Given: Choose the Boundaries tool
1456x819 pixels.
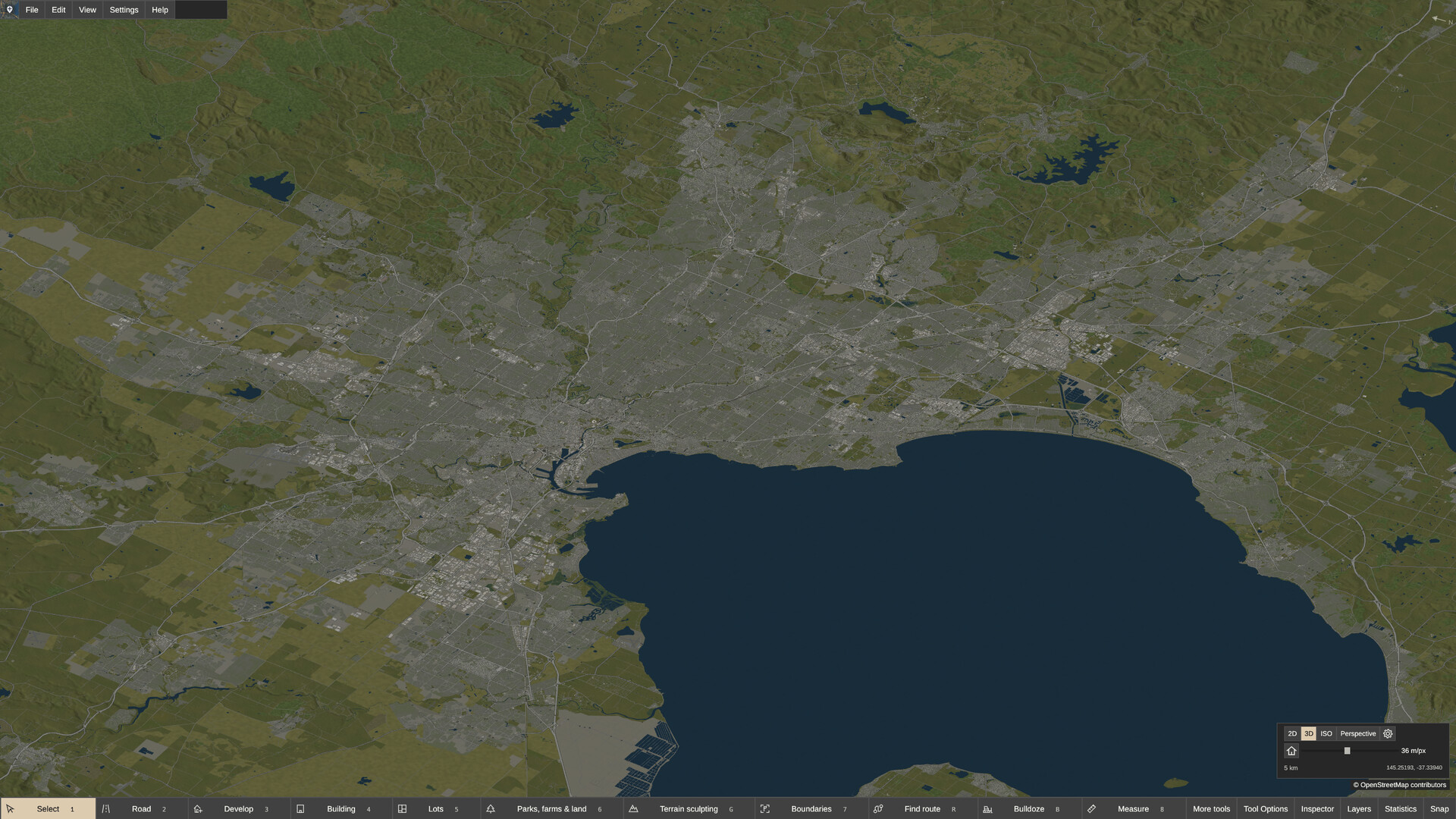Looking at the screenshot, I should (x=811, y=808).
